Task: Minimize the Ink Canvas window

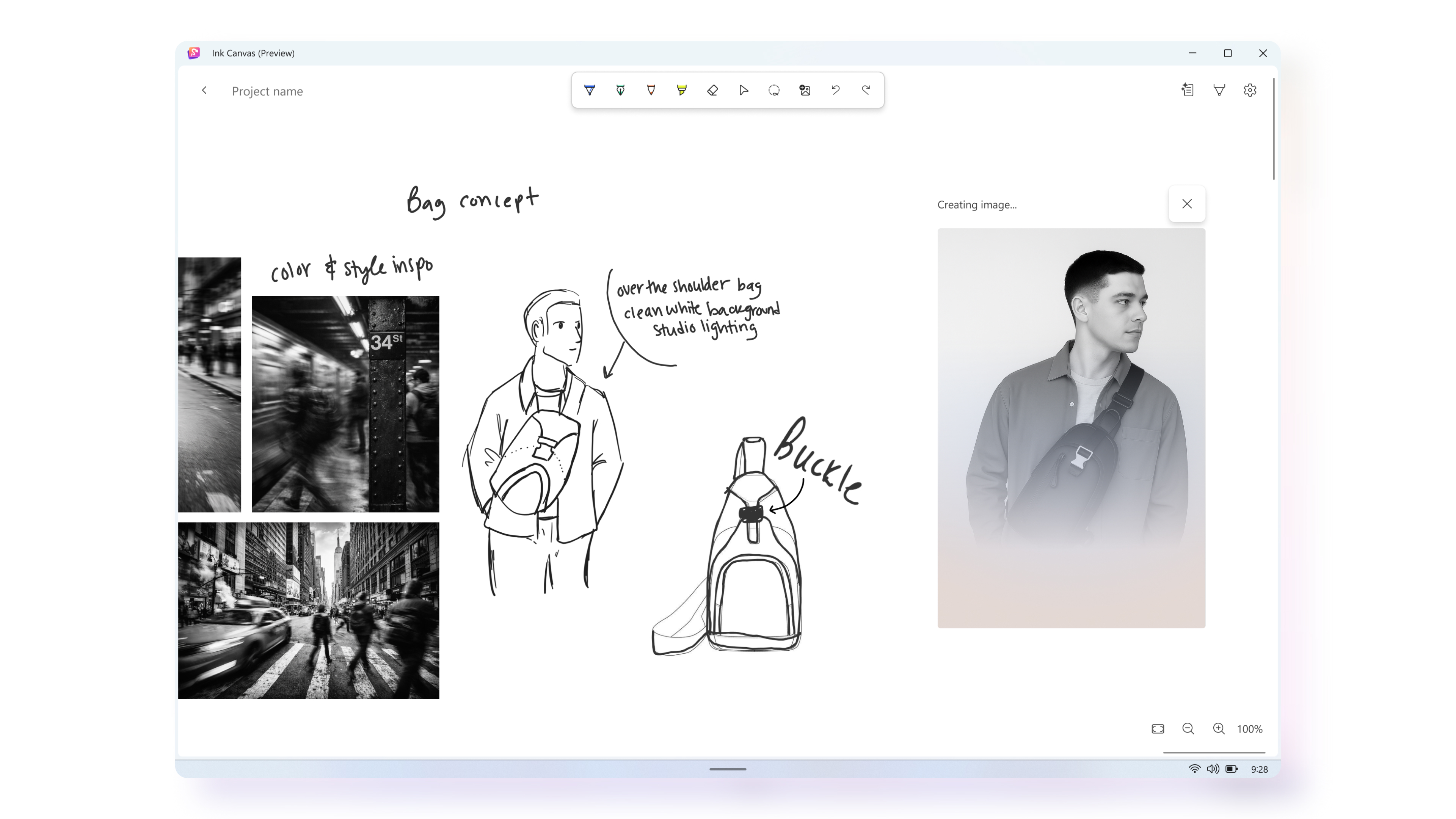Action: 1192,53
